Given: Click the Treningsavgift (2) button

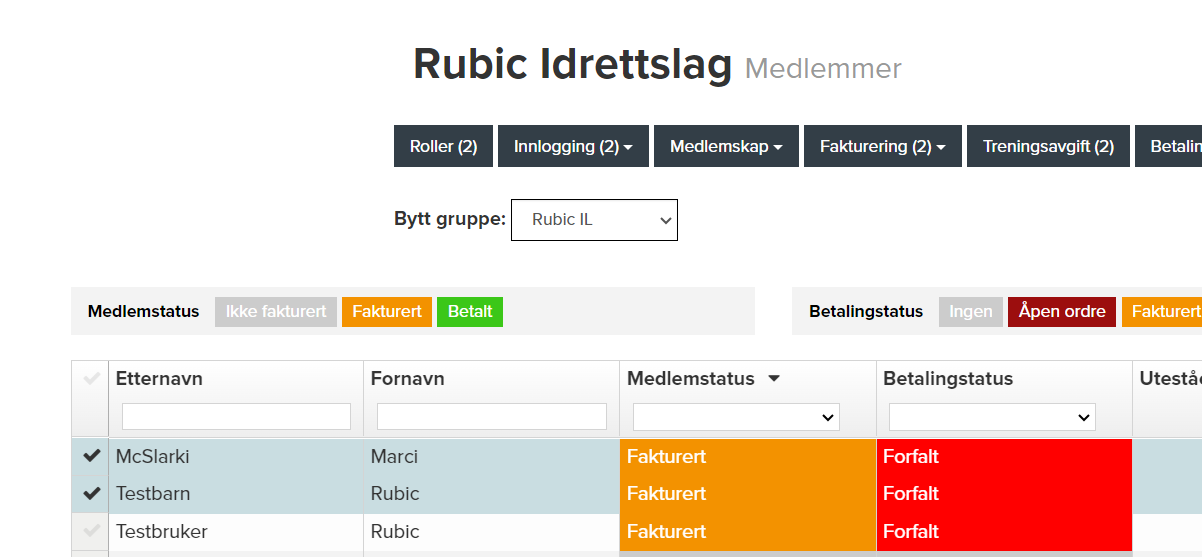Looking at the screenshot, I should [1048, 146].
